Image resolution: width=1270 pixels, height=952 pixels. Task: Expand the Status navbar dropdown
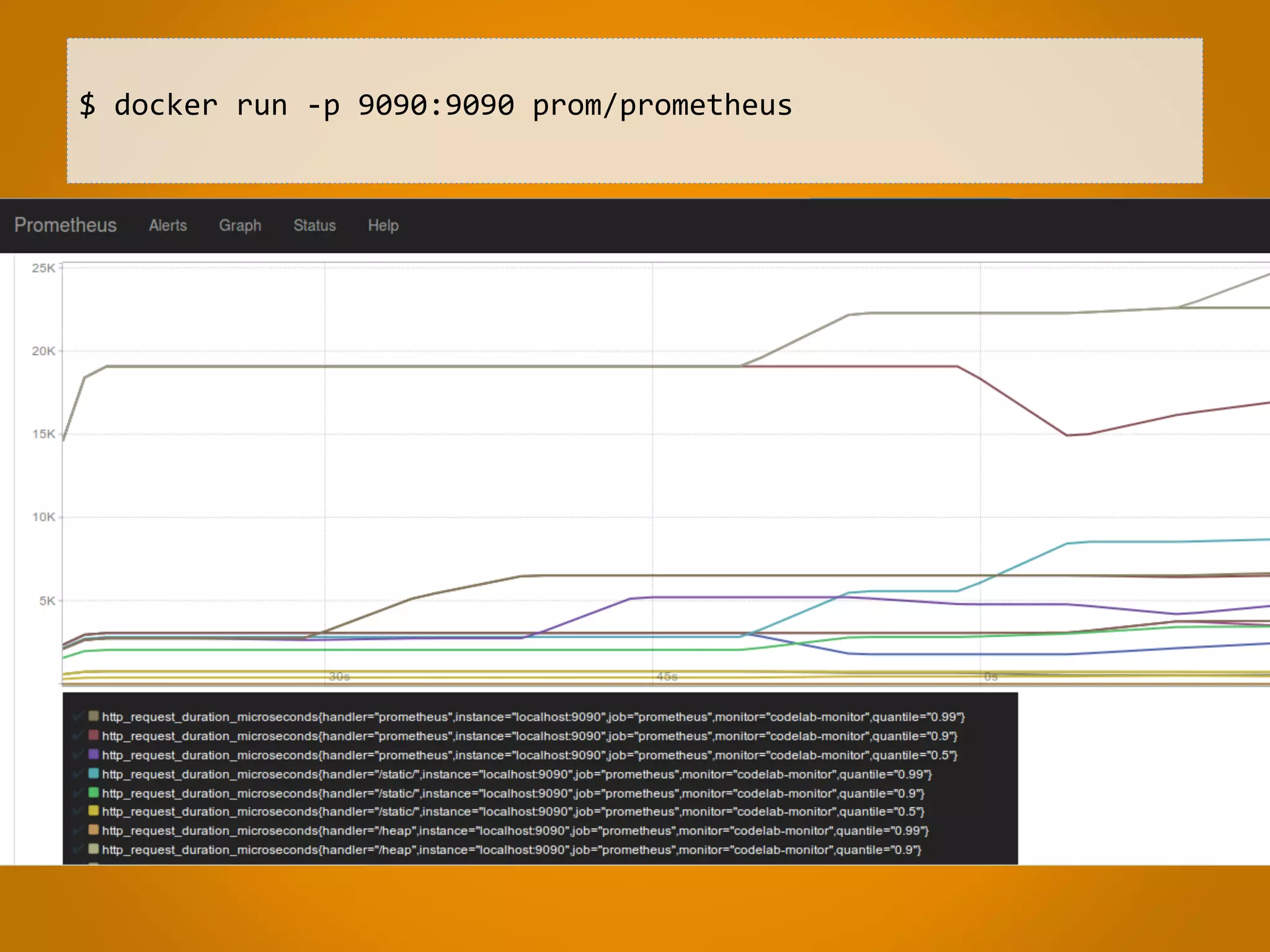(314, 226)
